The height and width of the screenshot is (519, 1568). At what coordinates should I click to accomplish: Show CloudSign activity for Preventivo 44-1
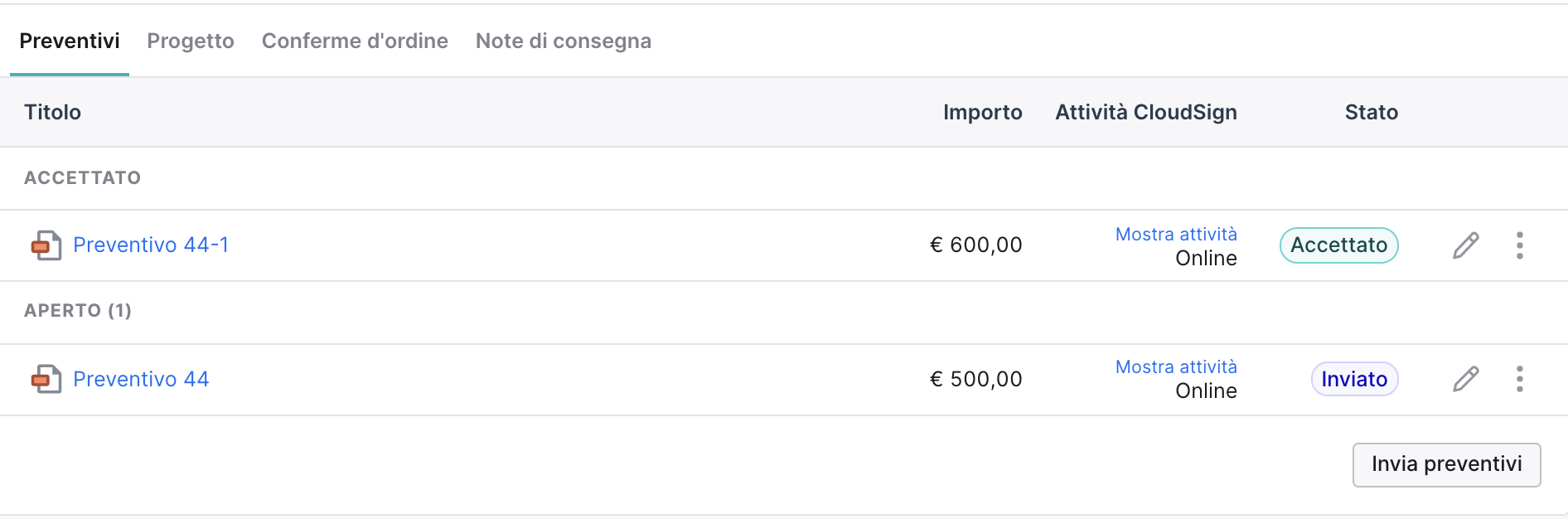click(x=1176, y=234)
